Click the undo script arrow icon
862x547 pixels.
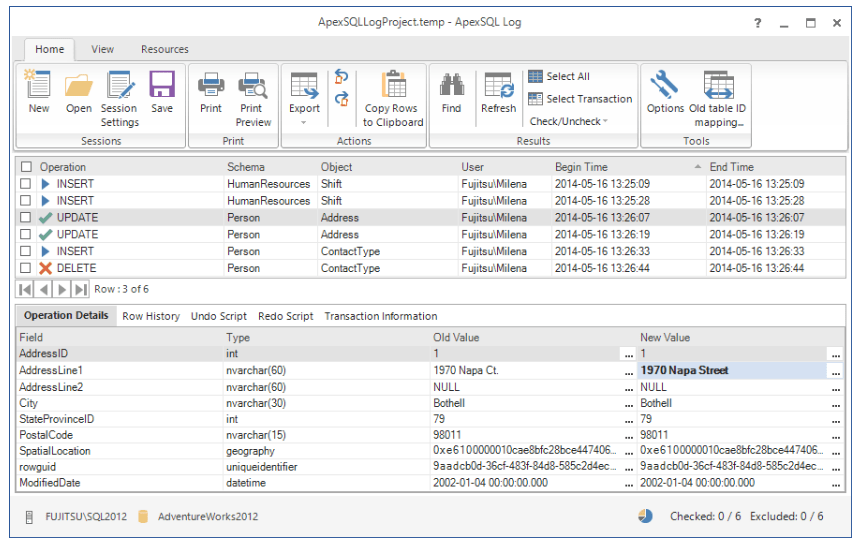[341, 76]
